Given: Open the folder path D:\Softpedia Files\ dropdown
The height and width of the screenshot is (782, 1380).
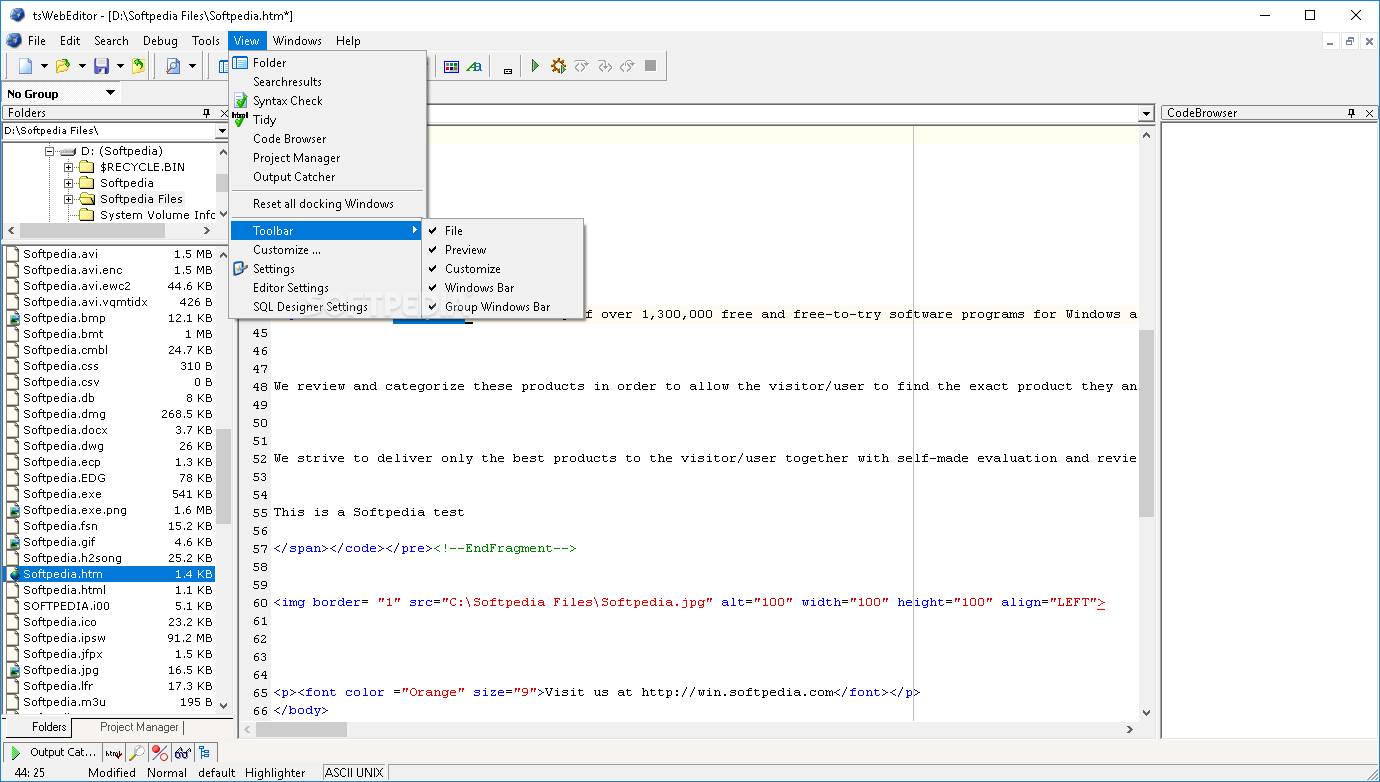Looking at the screenshot, I should 222,131.
